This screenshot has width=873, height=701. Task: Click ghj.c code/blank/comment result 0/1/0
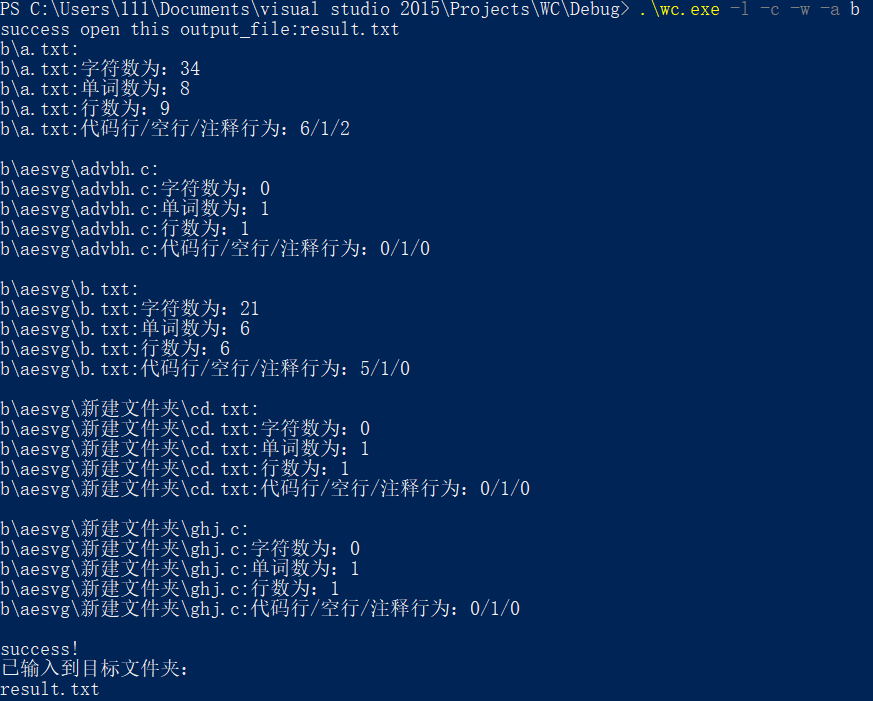(x=260, y=609)
